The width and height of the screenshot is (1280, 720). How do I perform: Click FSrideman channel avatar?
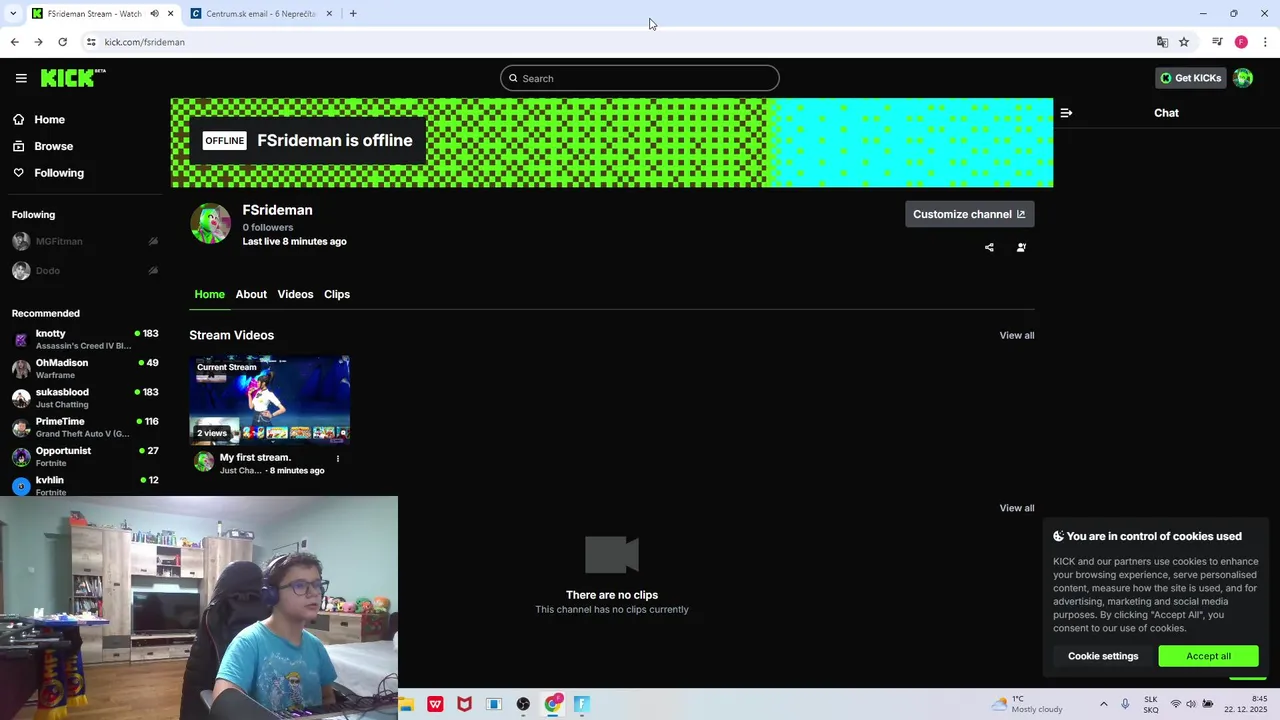[211, 224]
